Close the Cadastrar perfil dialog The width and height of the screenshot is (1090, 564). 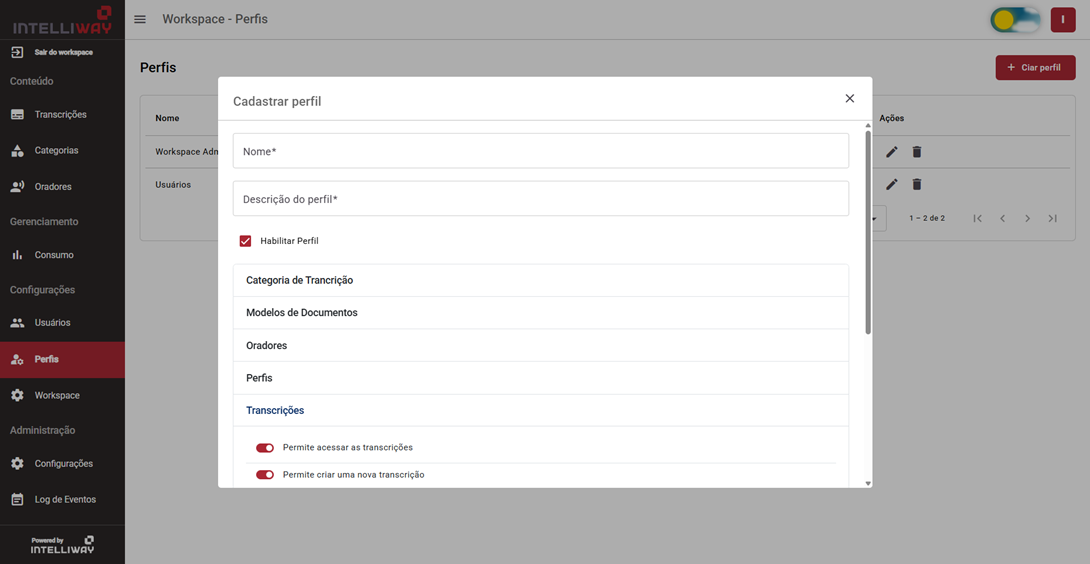click(849, 98)
